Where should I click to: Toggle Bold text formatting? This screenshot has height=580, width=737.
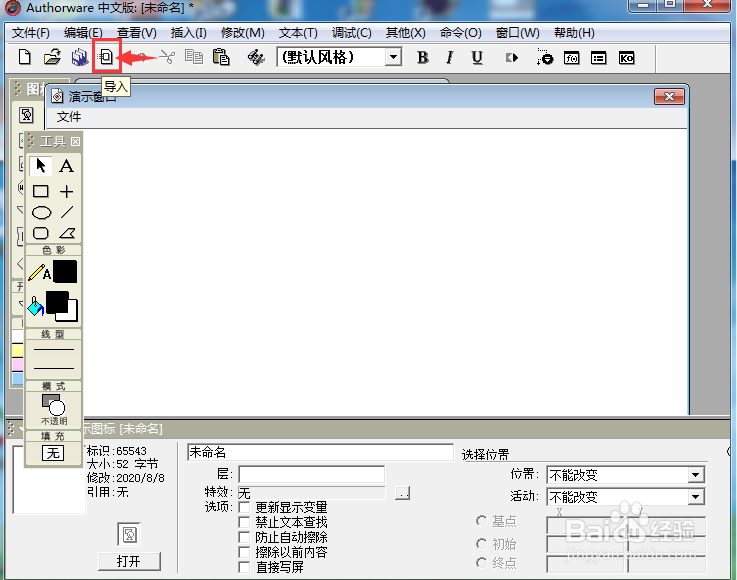[423, 57]
